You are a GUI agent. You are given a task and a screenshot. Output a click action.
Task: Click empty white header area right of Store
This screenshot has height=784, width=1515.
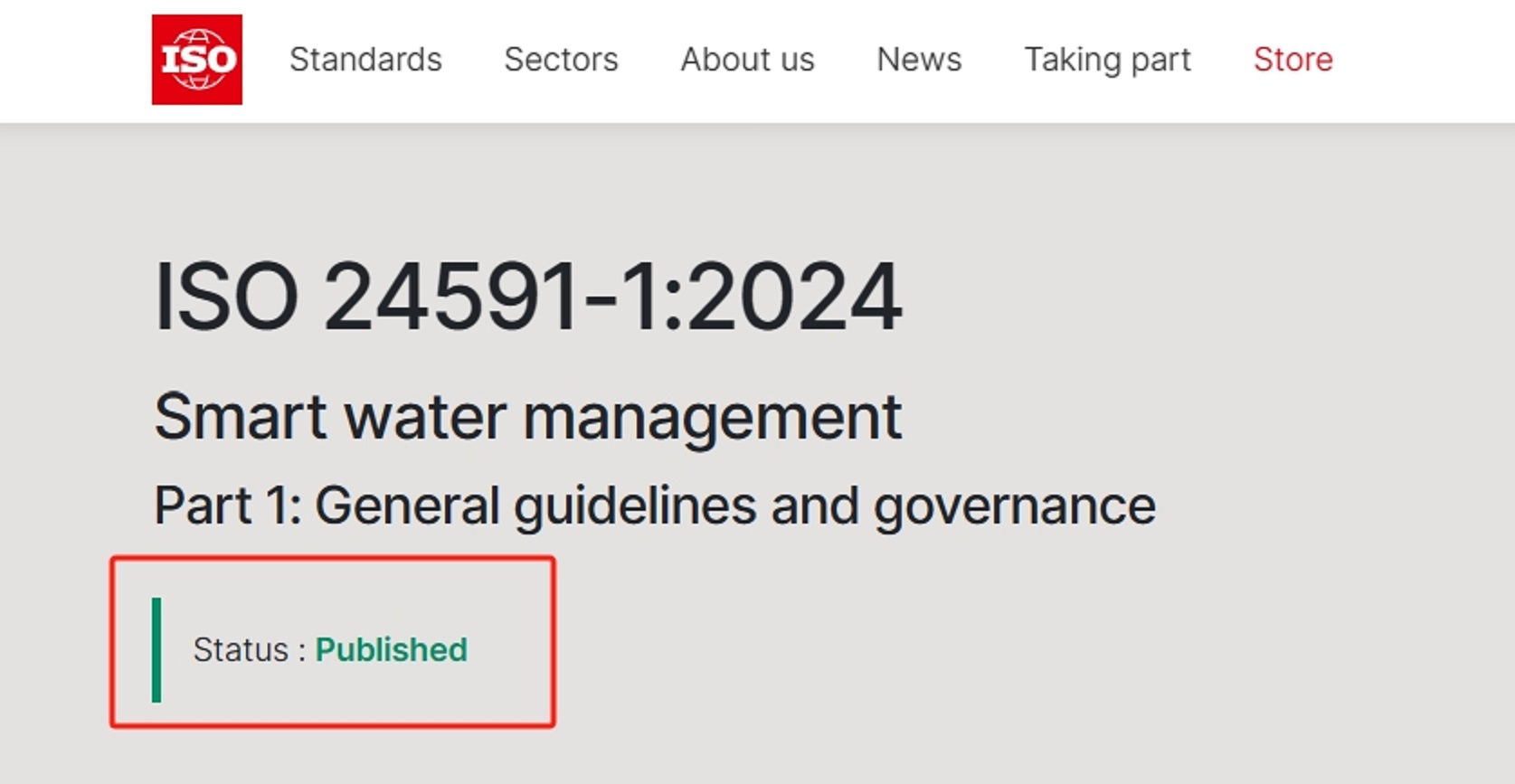click(1429, 60)
